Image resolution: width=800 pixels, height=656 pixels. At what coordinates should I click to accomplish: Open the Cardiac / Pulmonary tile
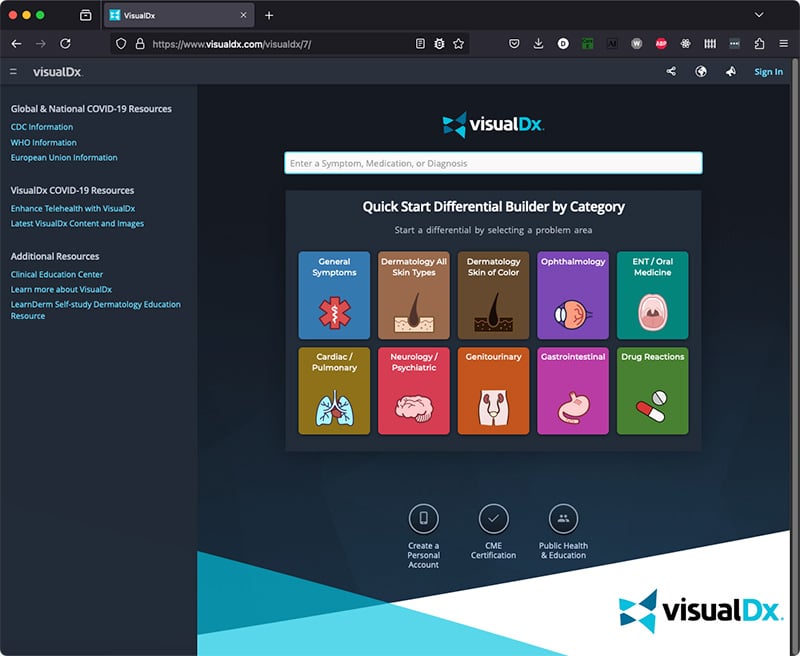tap(334, 391)
